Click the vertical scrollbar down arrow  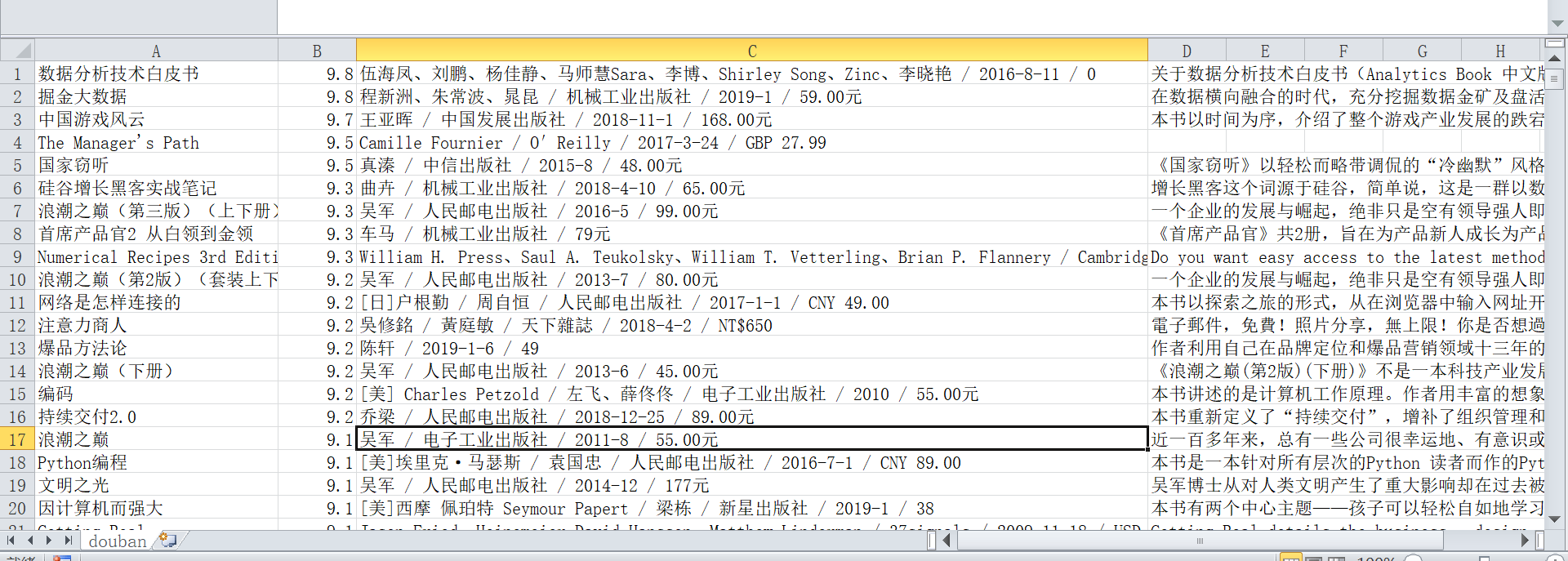point(1555,519)
